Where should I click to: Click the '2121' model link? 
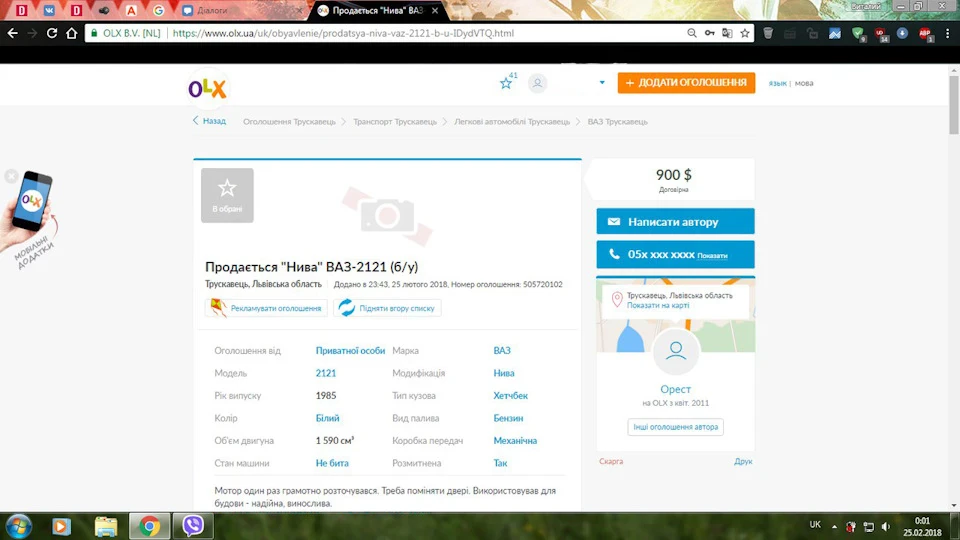click(326, 373)
